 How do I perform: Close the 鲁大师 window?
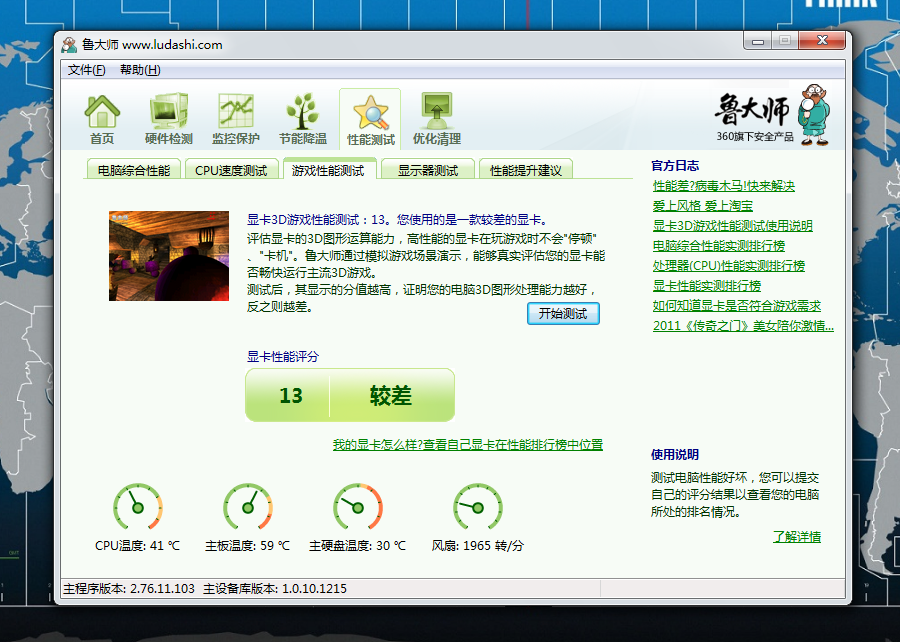[x=822, y=41]
